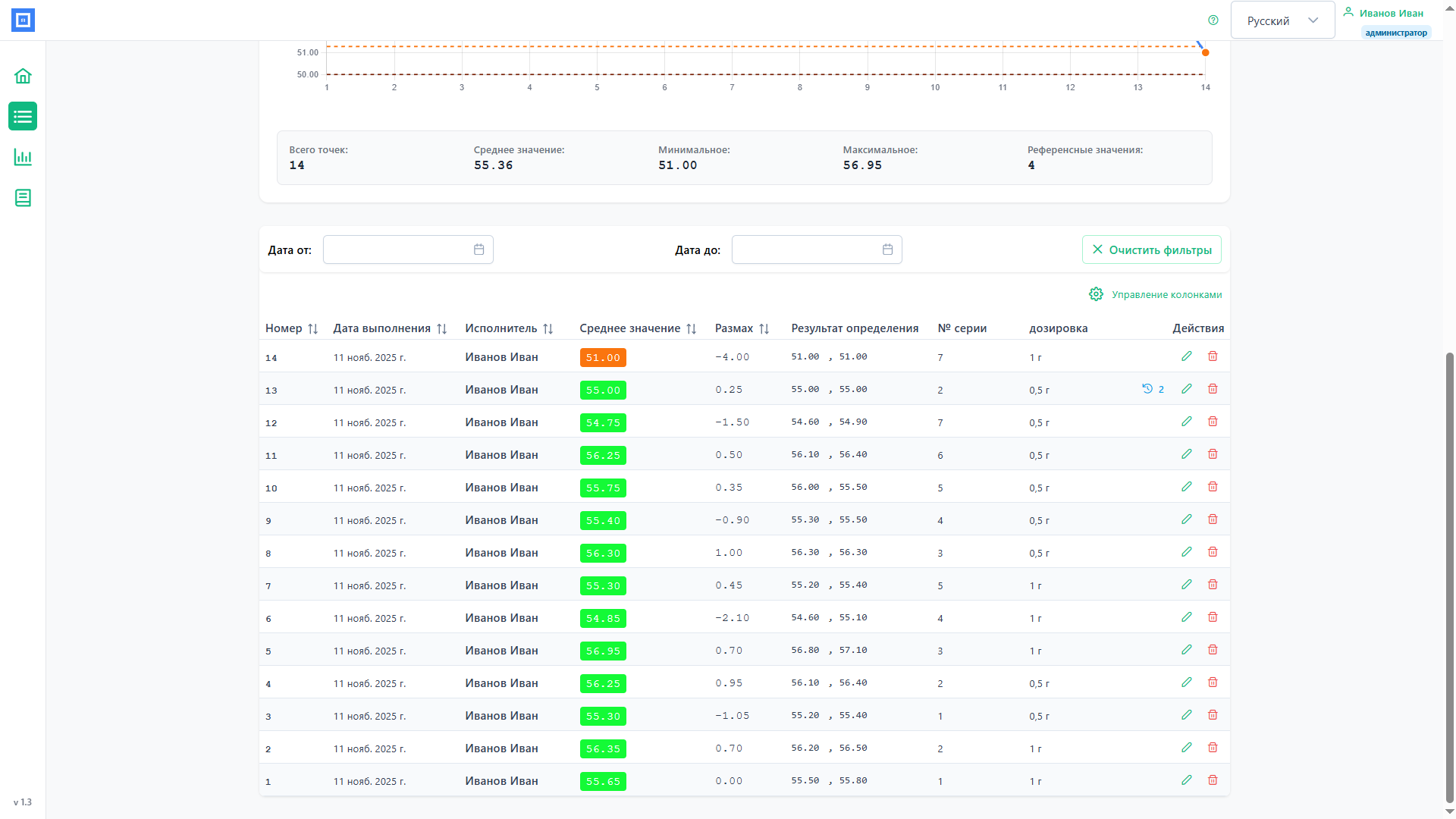Sort by Исполнитель column header
The image size is (1456, 819).
click(x=548, y=328)
